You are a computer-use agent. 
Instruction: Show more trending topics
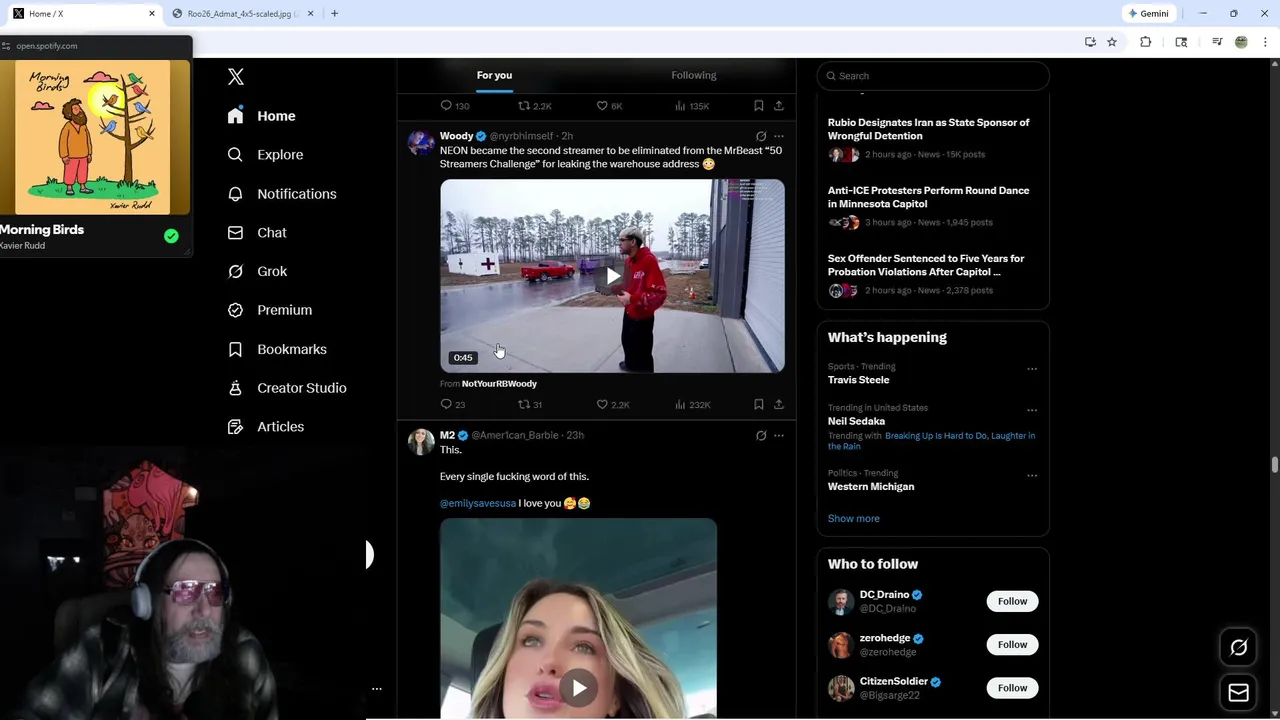[x=854, y=519]
